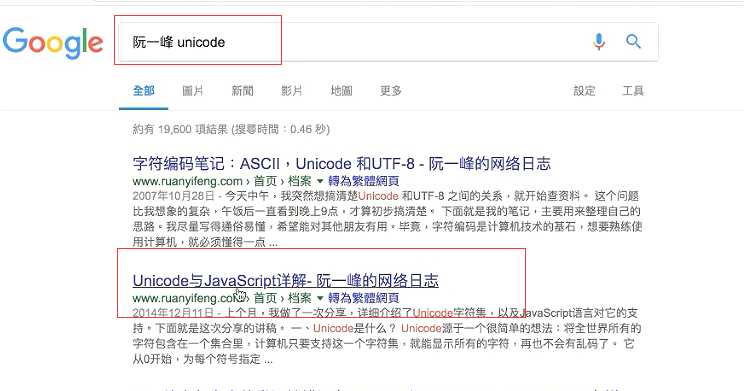
Task: Open the 字符编码笔记 ASCII Unicode UTF-8 result
Action: [342, 164]
